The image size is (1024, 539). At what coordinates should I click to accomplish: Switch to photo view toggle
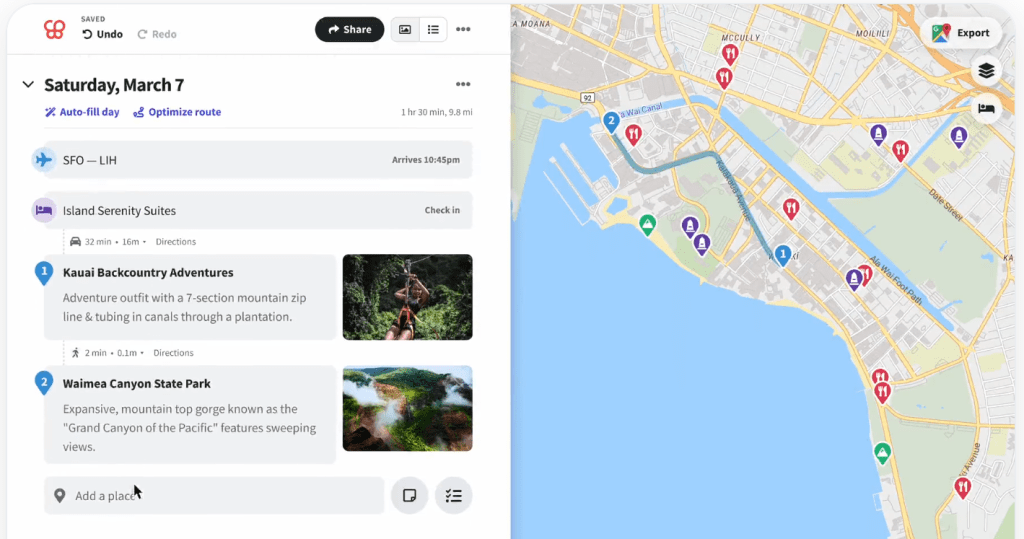(x=404, y=30)
